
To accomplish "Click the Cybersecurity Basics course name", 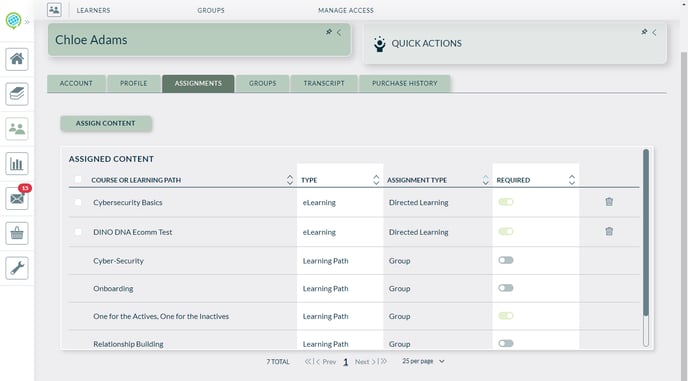I will 128,202.
